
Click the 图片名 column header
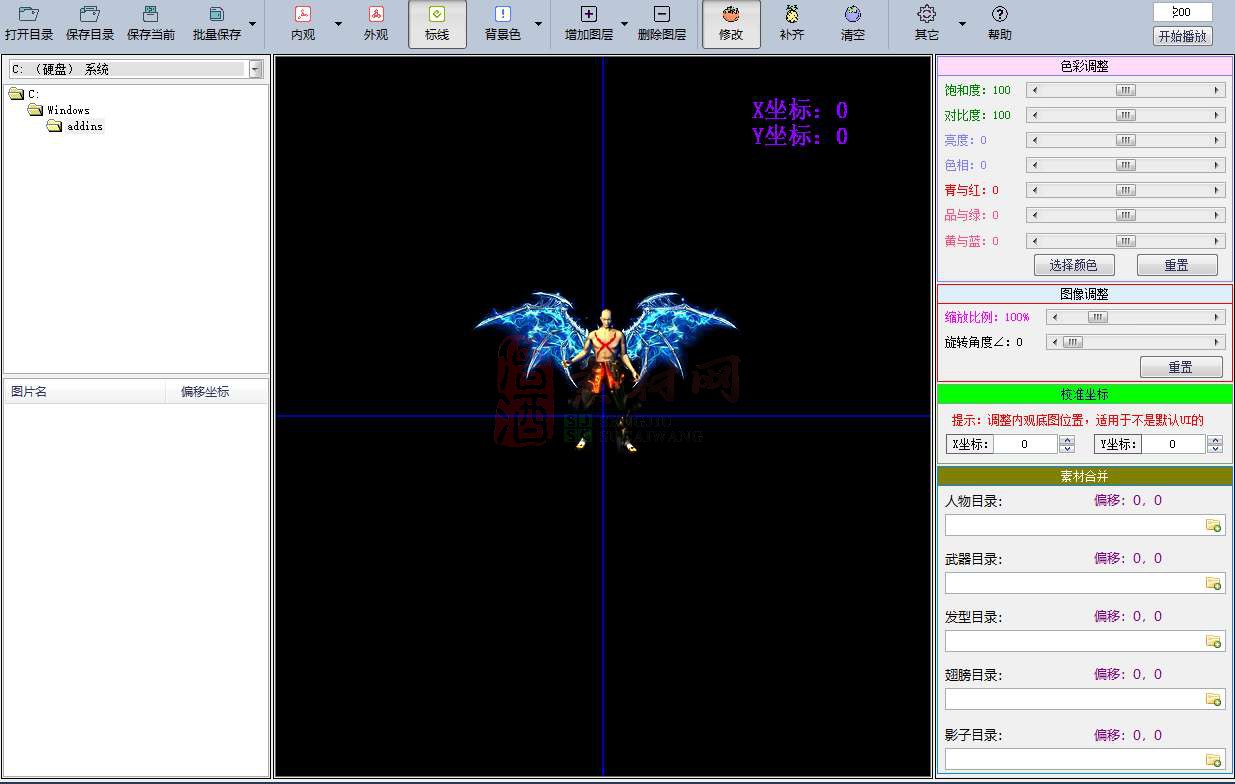tap(85, 392)
